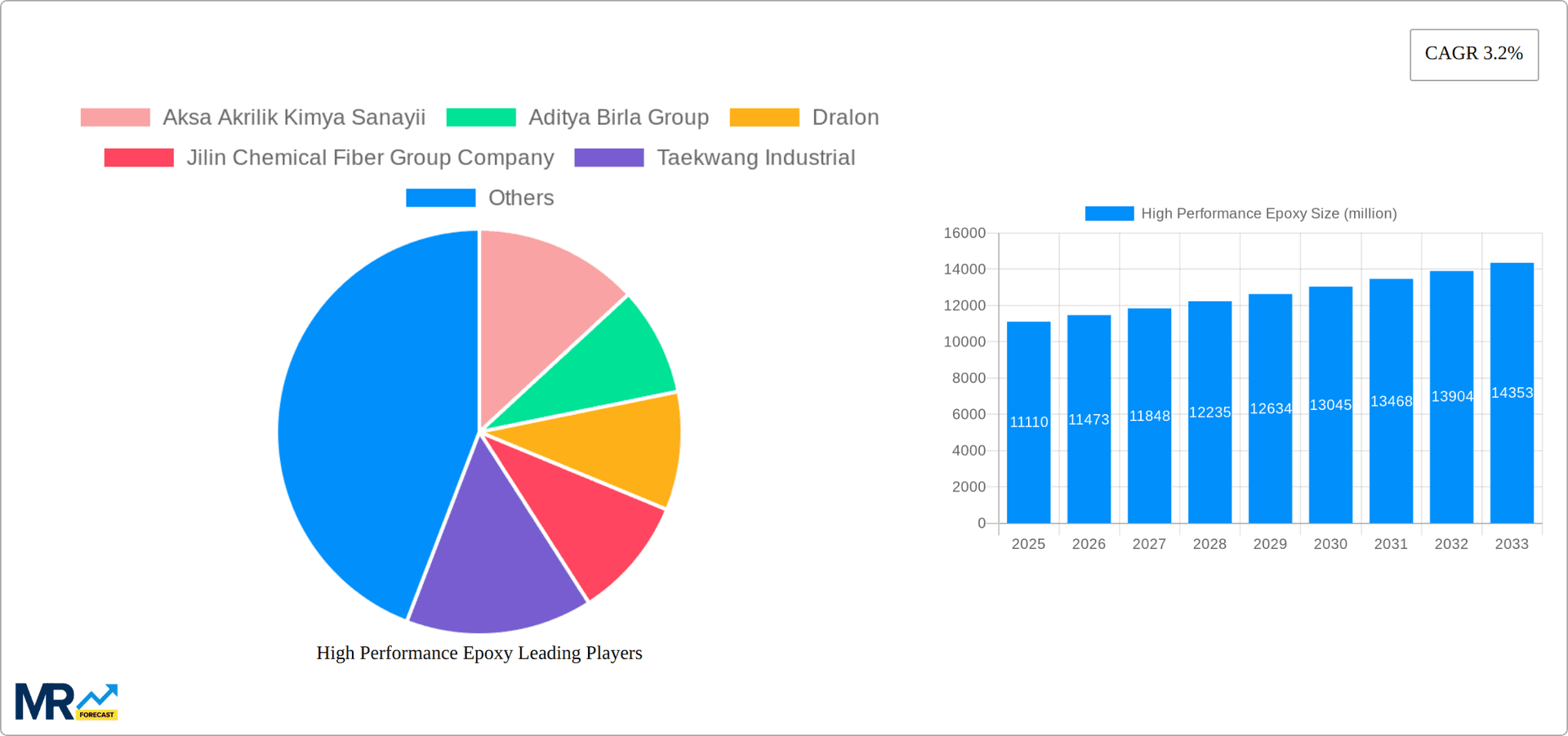Select the Aksa Akrilik Kimya Sanayii legend swatch

(x=114, y=117)
